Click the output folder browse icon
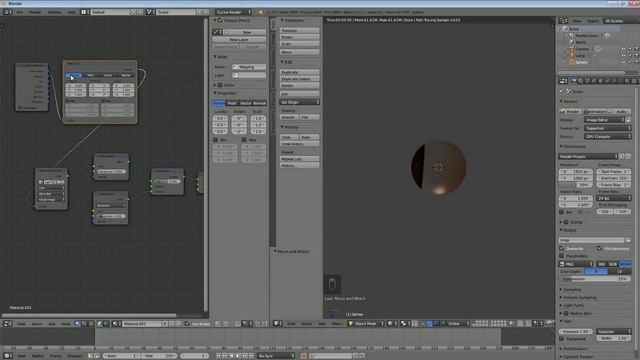 (x=628, y=240)
